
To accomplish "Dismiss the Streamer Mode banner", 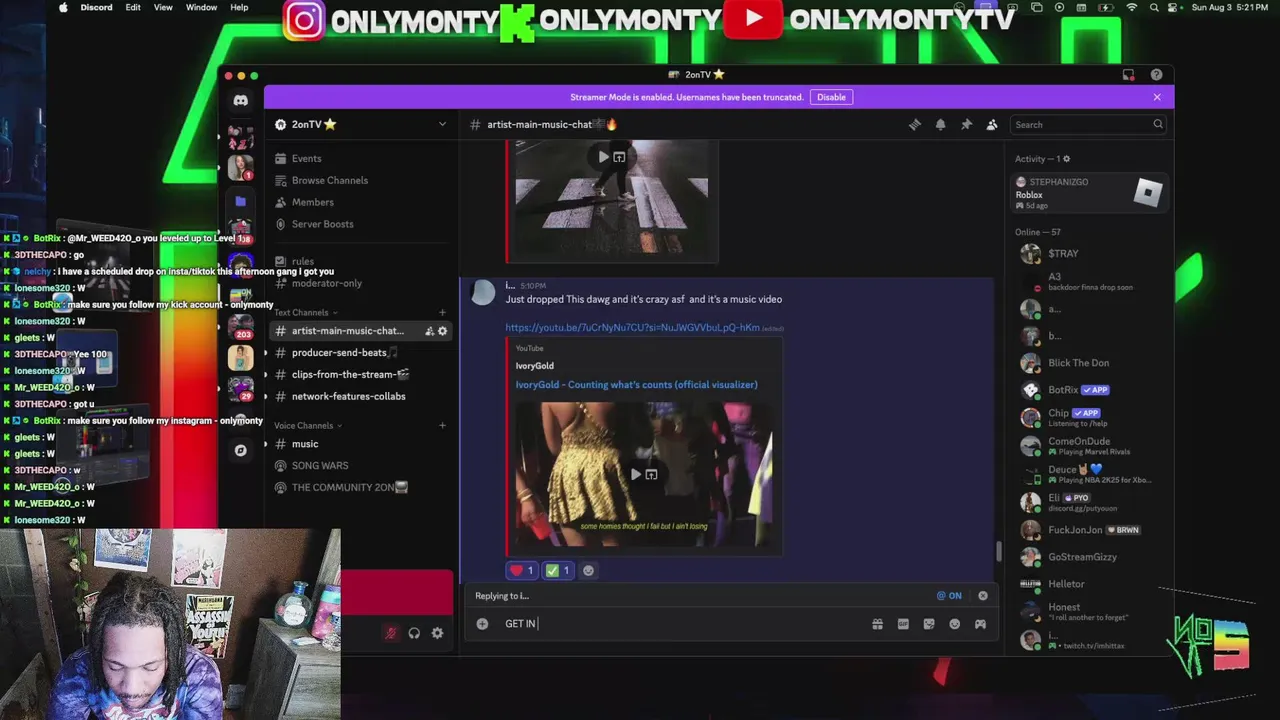I will point(1157,97).
